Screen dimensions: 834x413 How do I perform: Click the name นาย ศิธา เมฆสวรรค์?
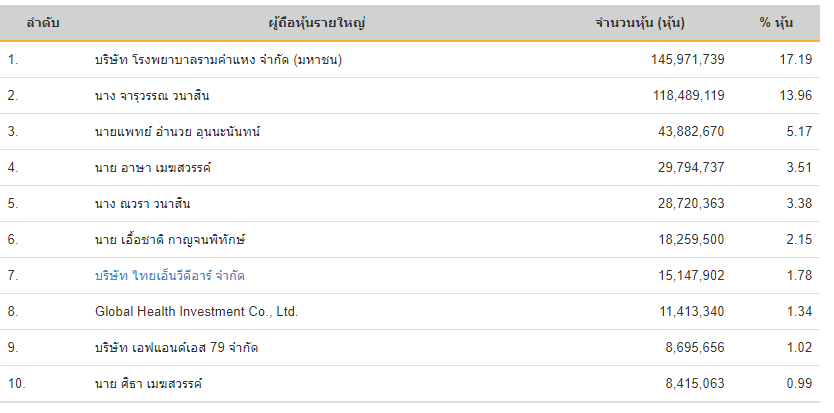click(x=148, y=384)
